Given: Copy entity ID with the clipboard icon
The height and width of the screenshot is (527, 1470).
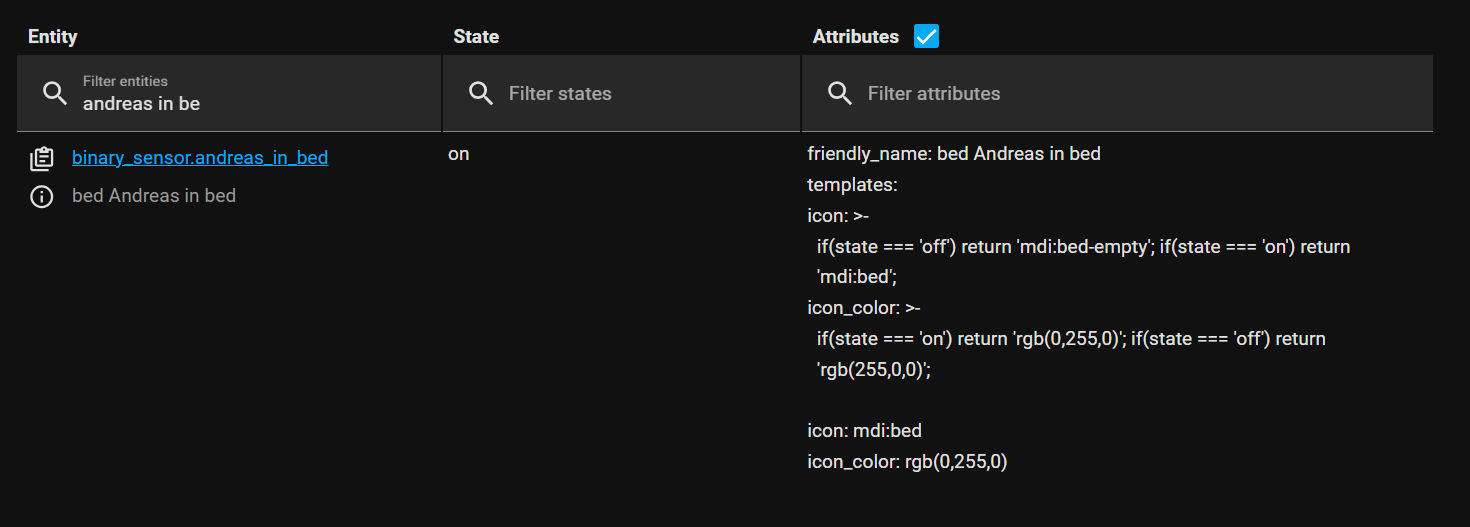Looking at the screenshot, I should (x=42, y=159).
